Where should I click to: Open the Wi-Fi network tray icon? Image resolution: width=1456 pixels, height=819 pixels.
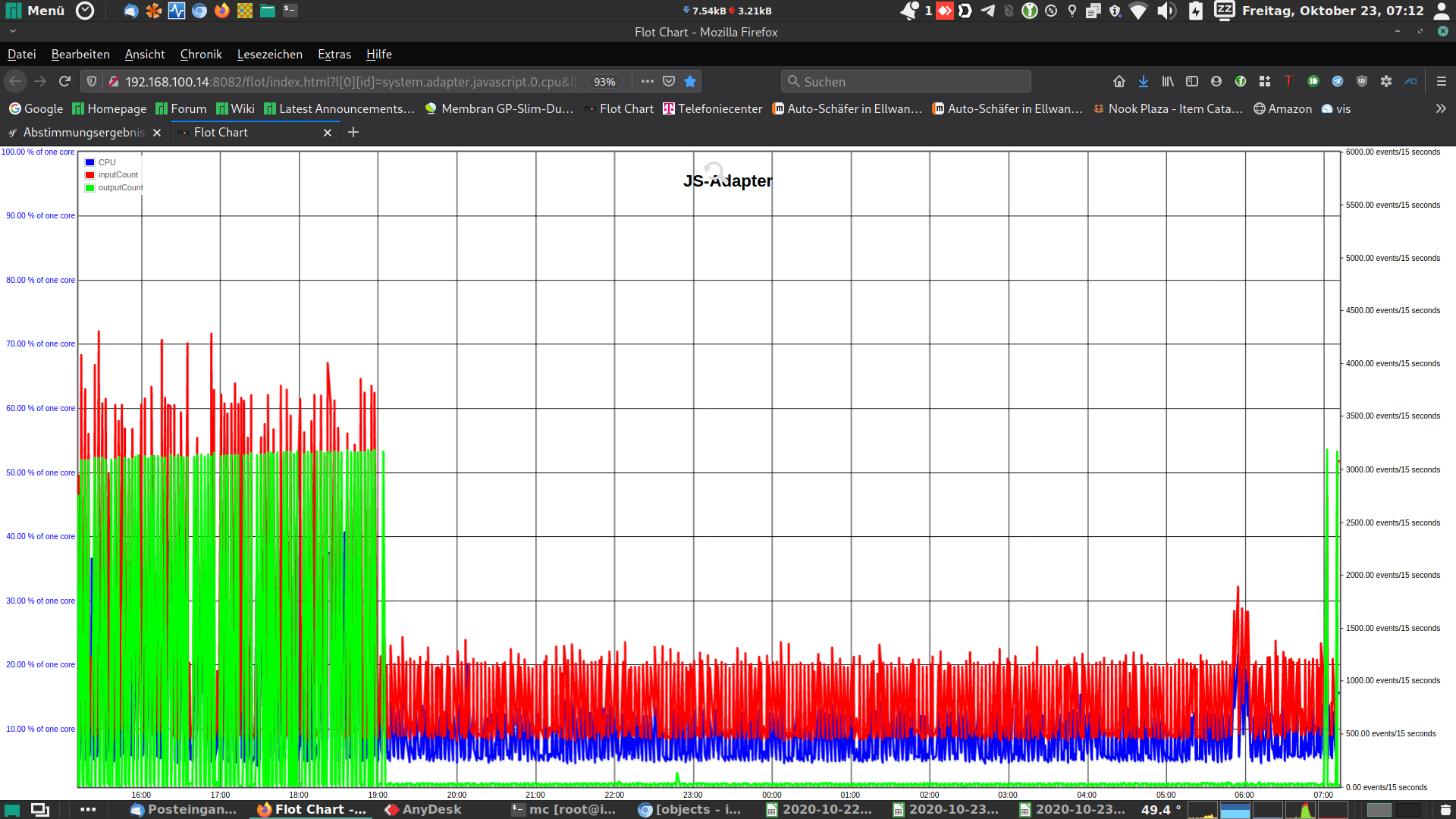pos(1138,11)
